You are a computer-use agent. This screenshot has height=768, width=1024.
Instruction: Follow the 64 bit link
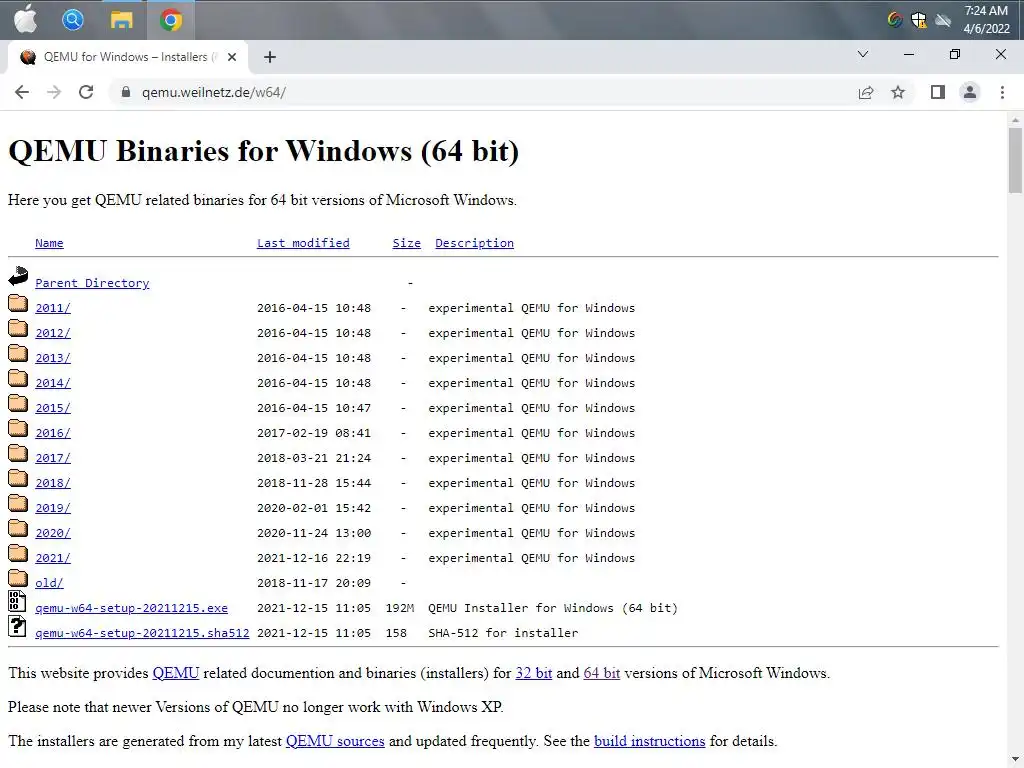(x=601, y=673)
